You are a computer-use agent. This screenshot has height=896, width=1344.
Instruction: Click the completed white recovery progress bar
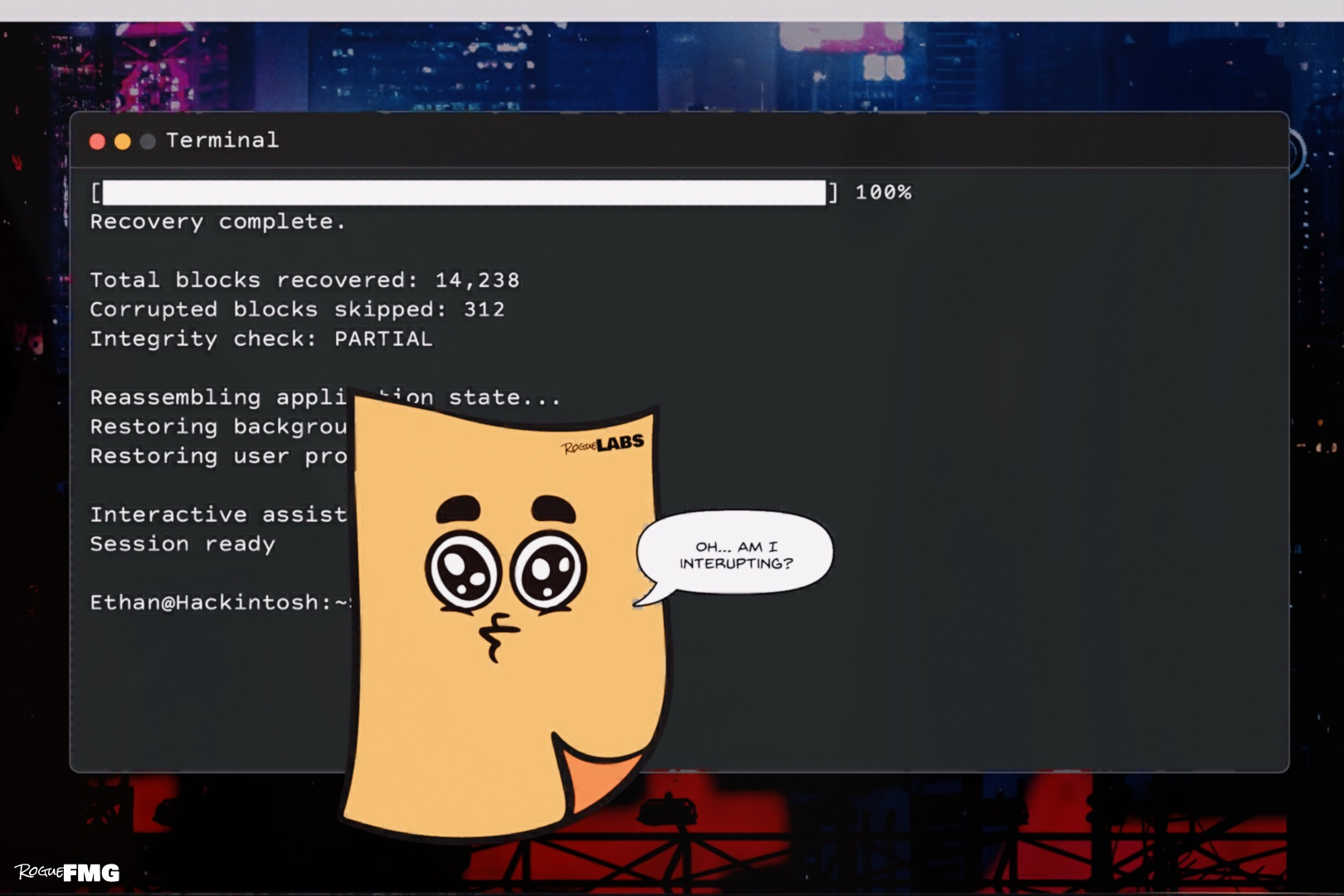tap(465, 192)
